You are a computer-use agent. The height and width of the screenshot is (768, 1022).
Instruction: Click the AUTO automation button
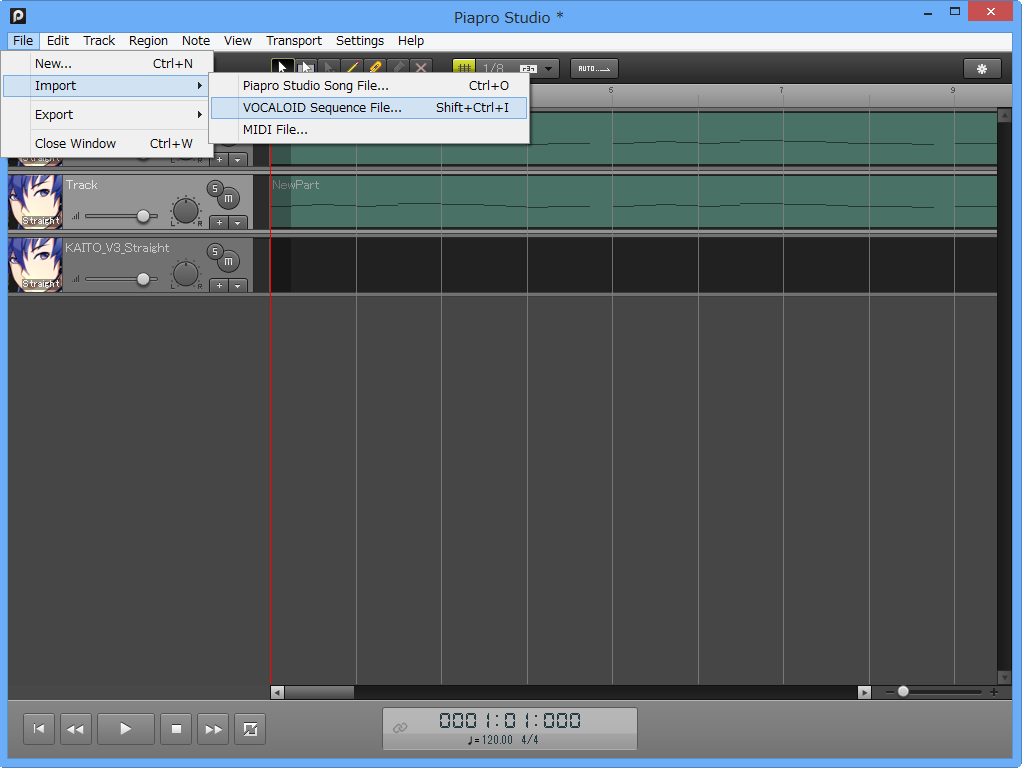[594, 68]
